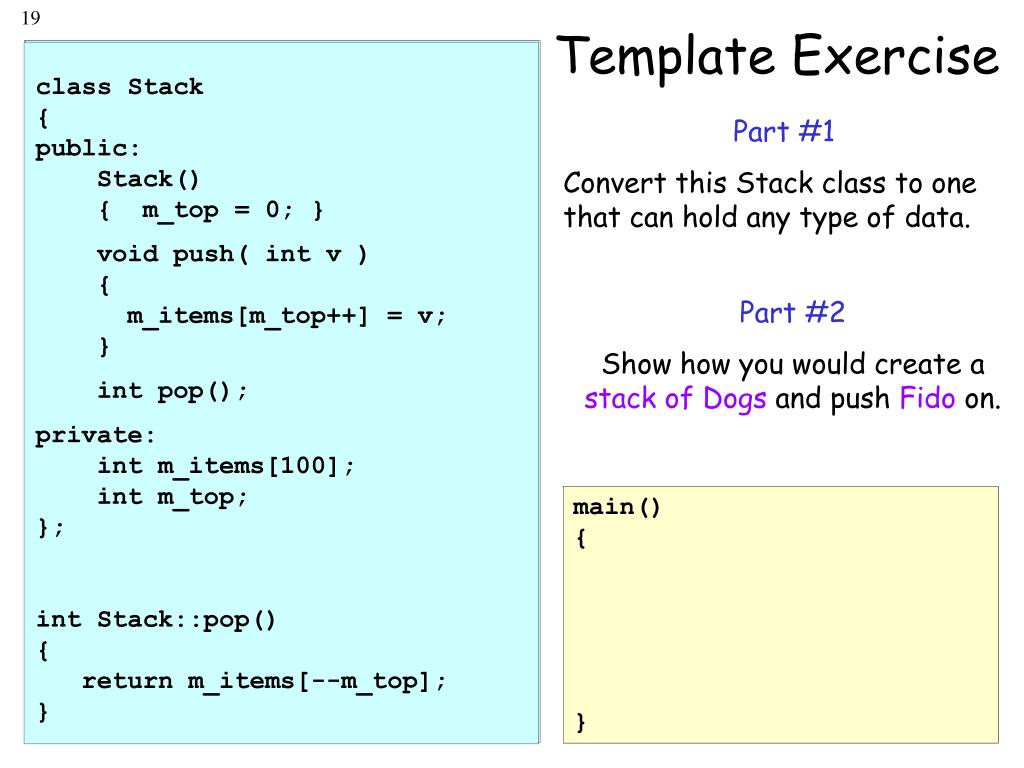
Task: Click the code "{ m_top = 0; }"
Action: point(211,210)
